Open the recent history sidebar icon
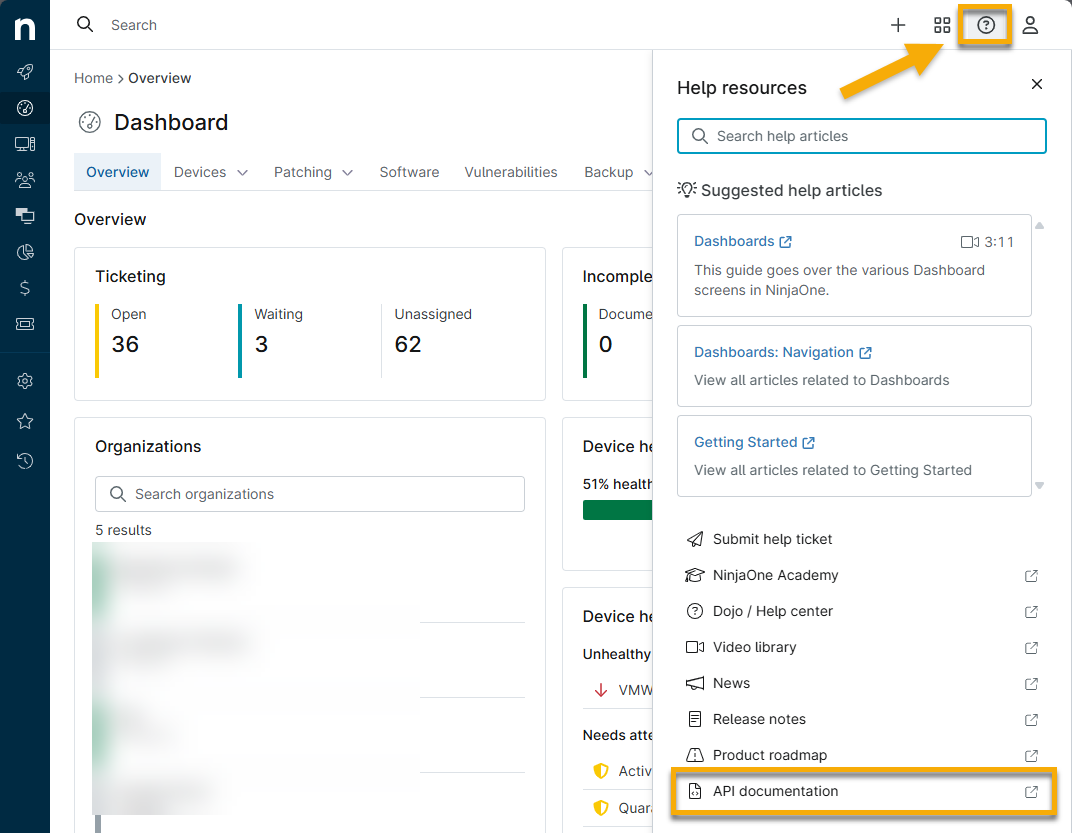The height and width of the screenshot is (833, 1072). coord(25,461)
